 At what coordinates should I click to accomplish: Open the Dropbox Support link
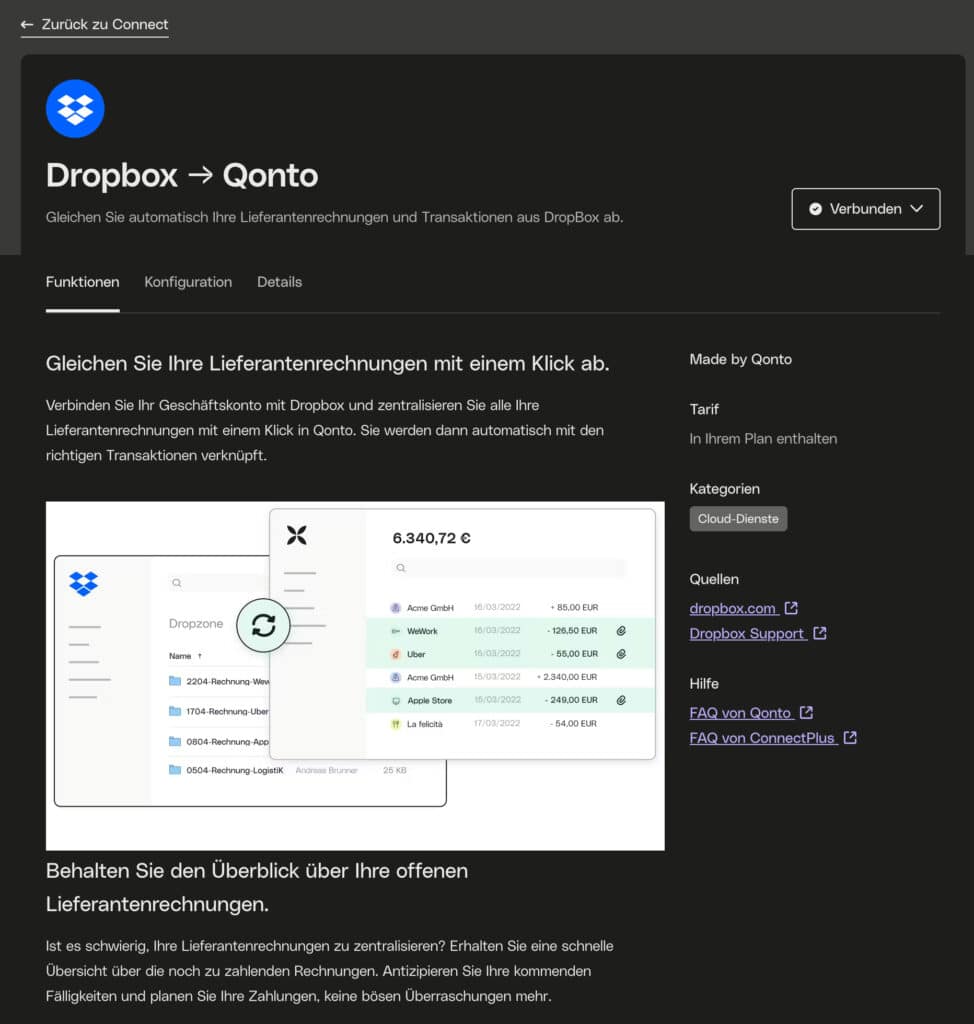(x=748, y=633)
